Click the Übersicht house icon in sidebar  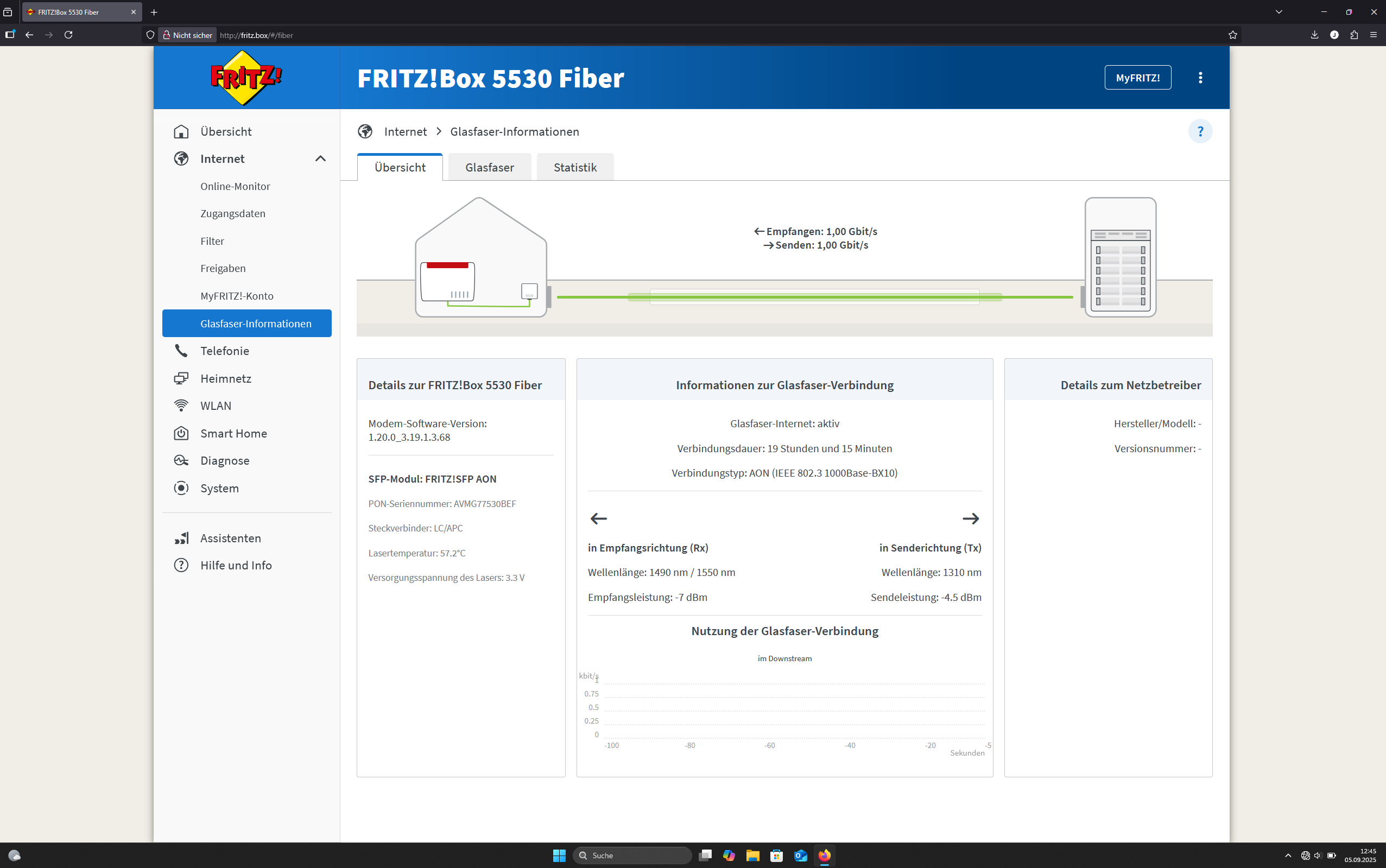(x=181, y=131)
